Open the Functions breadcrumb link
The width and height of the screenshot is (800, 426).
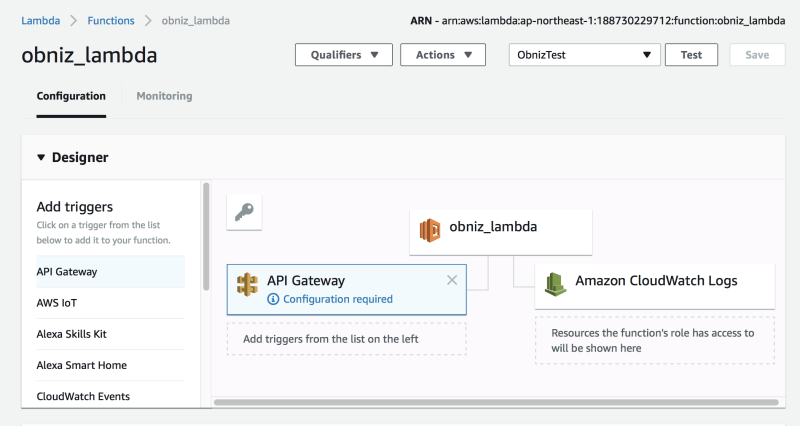110,20
